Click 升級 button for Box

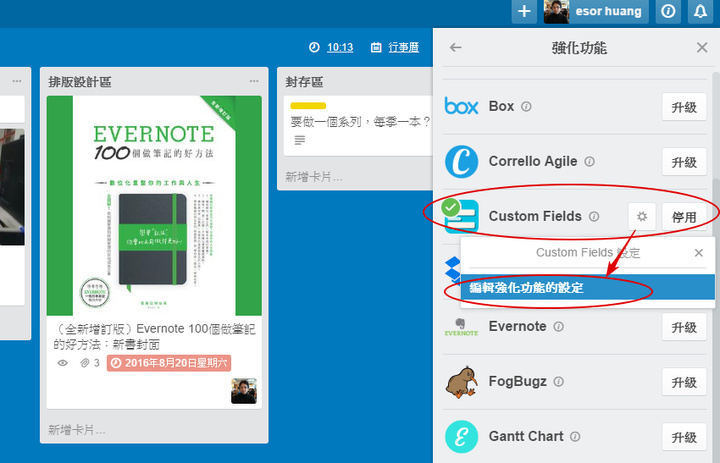tap(684, 107)
